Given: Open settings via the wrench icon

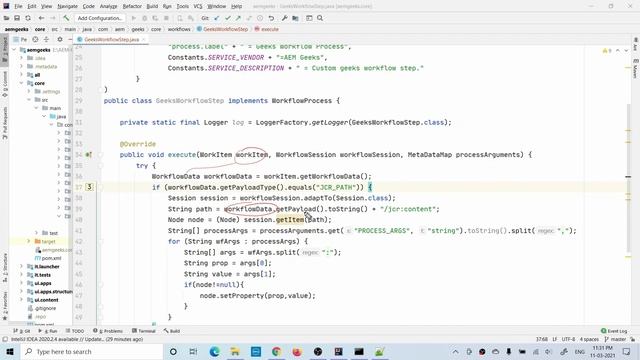Looking at the screenshot, I should click(284, 18).
